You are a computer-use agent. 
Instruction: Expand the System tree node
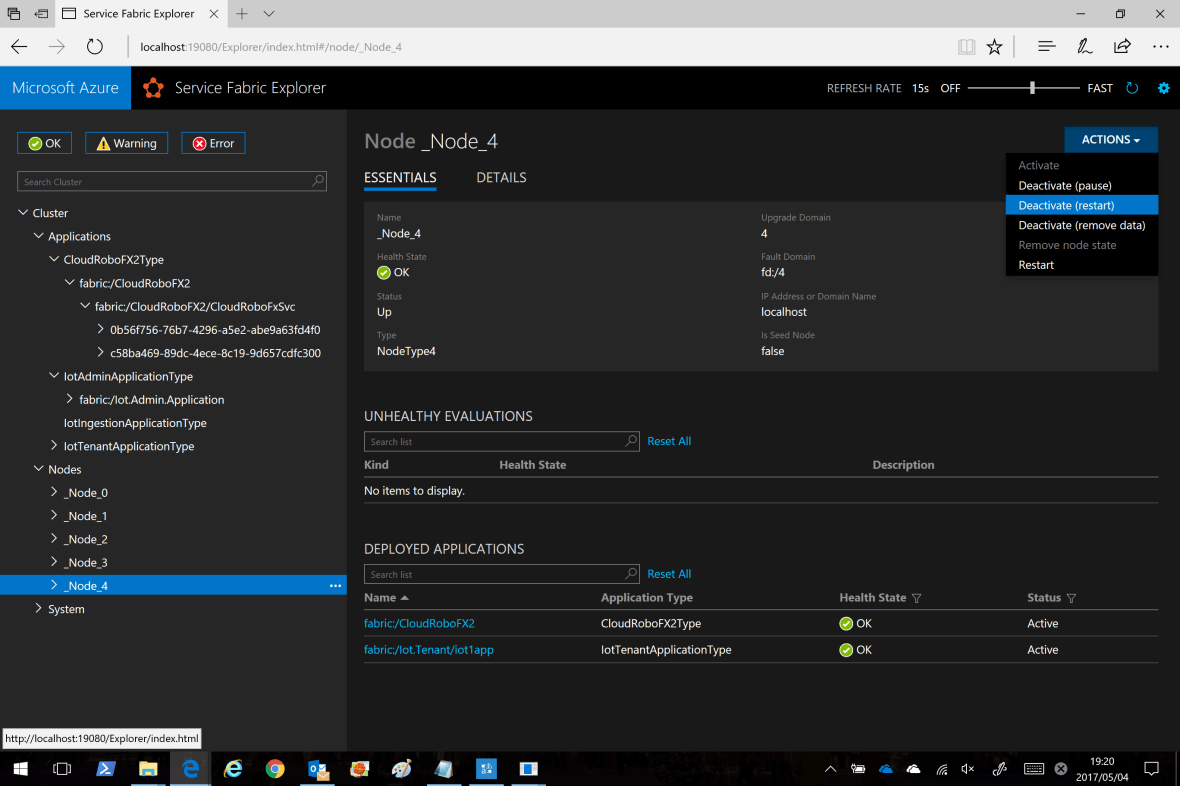(39, 609)
